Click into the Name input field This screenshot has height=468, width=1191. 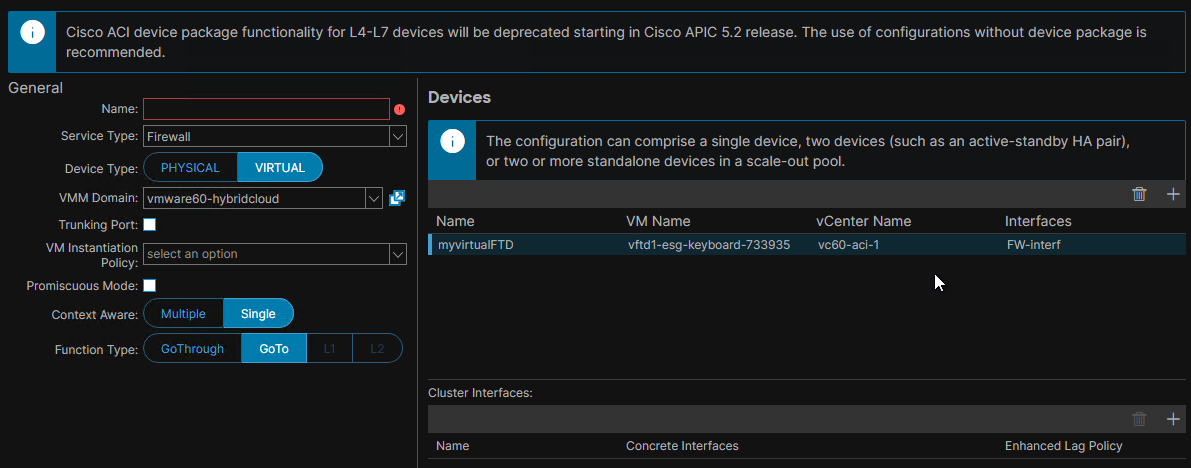point(267,109)
